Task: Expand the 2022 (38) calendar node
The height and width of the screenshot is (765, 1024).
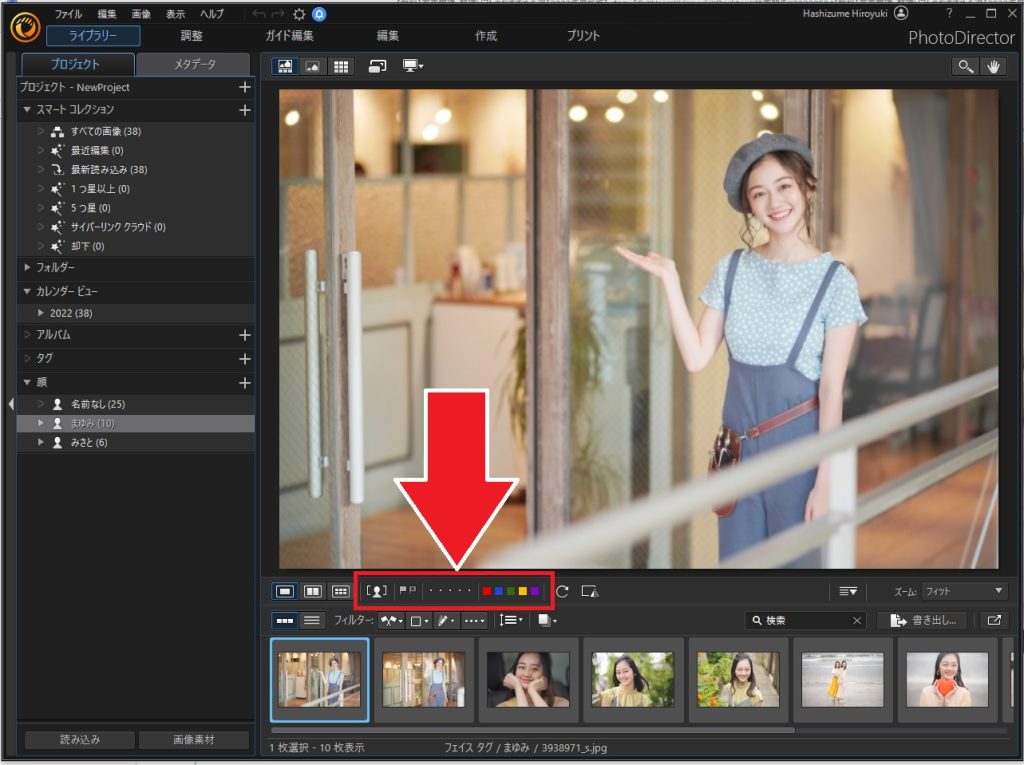Action: [41, 313]
